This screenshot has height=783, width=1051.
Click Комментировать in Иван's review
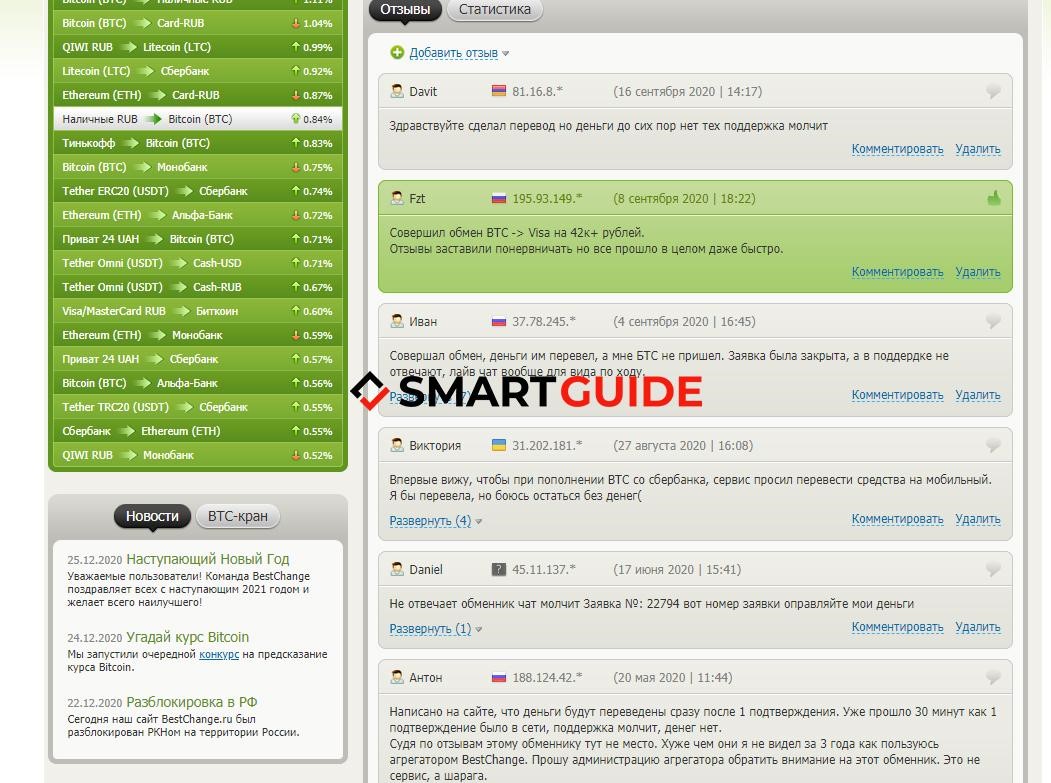tap(897, 395)
